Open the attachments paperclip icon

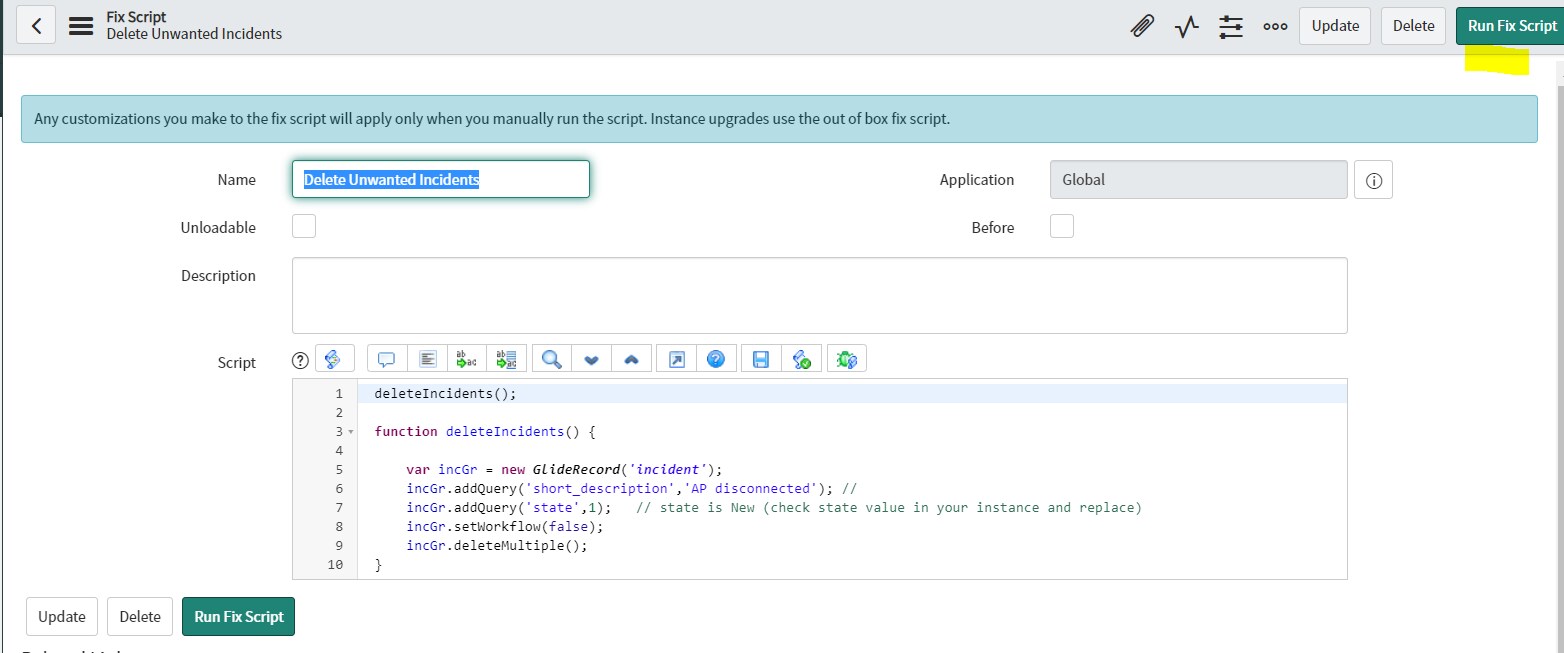1142,25
